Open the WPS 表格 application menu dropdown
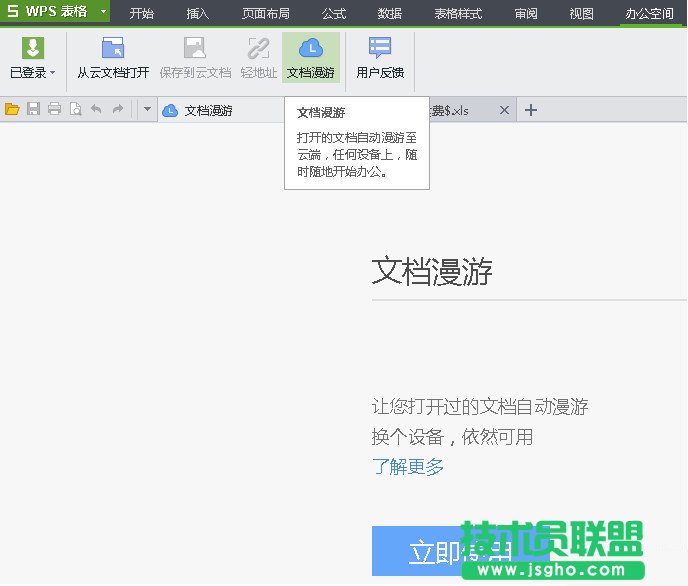Screen dimensions: 688x586 103,12
